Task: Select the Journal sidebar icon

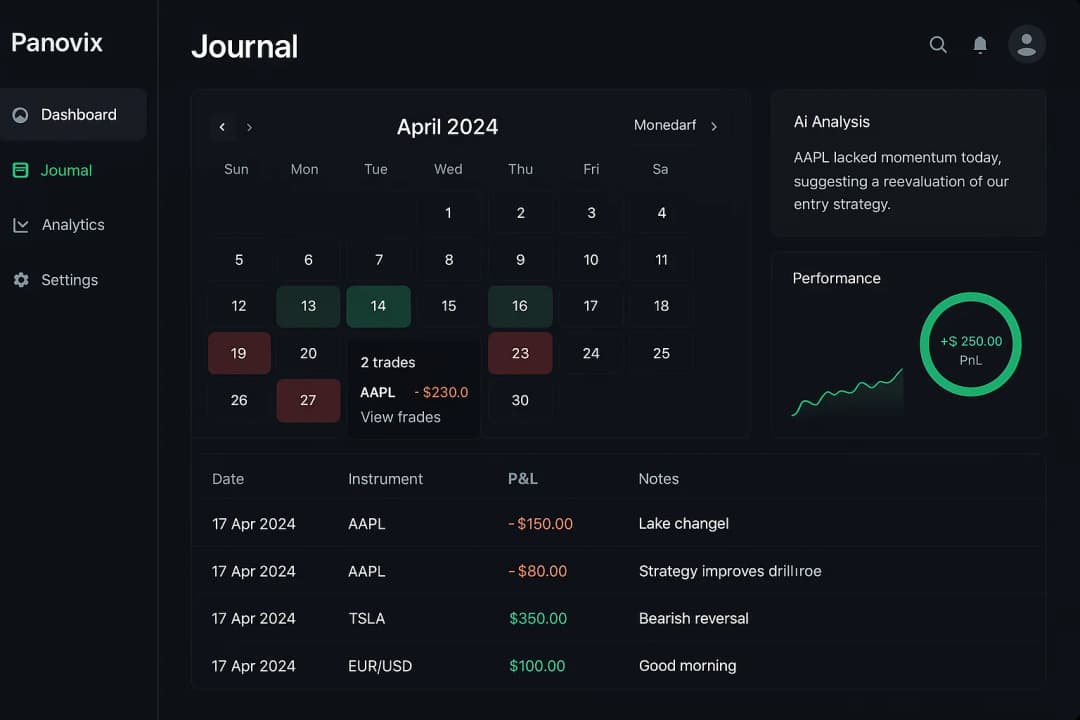Action: tap(21, 170)
